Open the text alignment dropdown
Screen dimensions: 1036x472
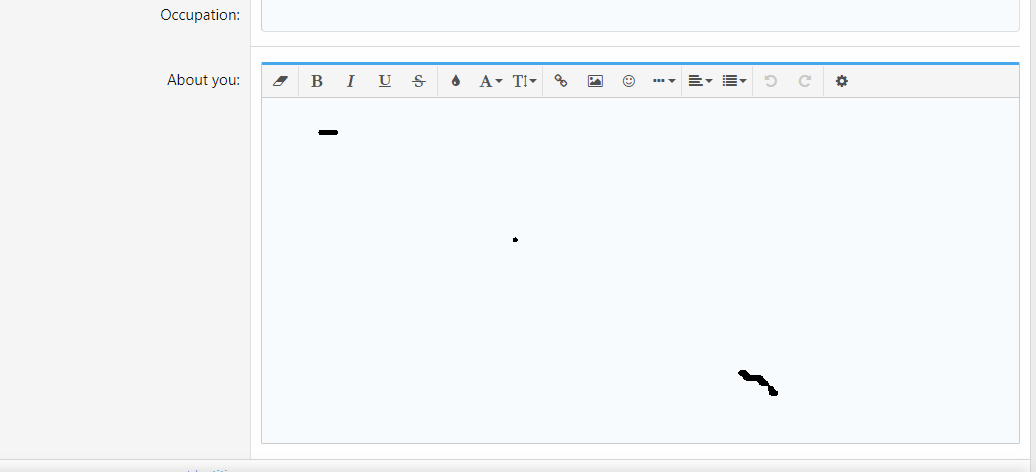700,81
